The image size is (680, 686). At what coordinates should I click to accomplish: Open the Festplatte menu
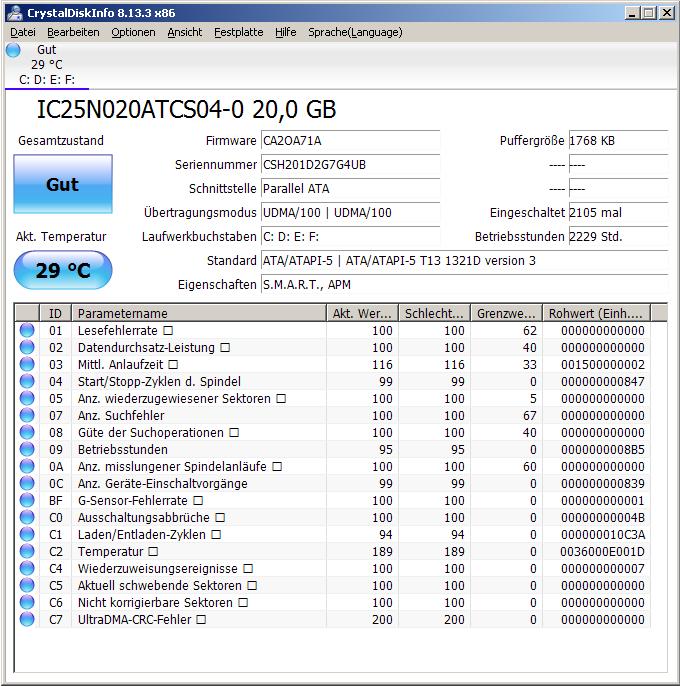(238, 32)
